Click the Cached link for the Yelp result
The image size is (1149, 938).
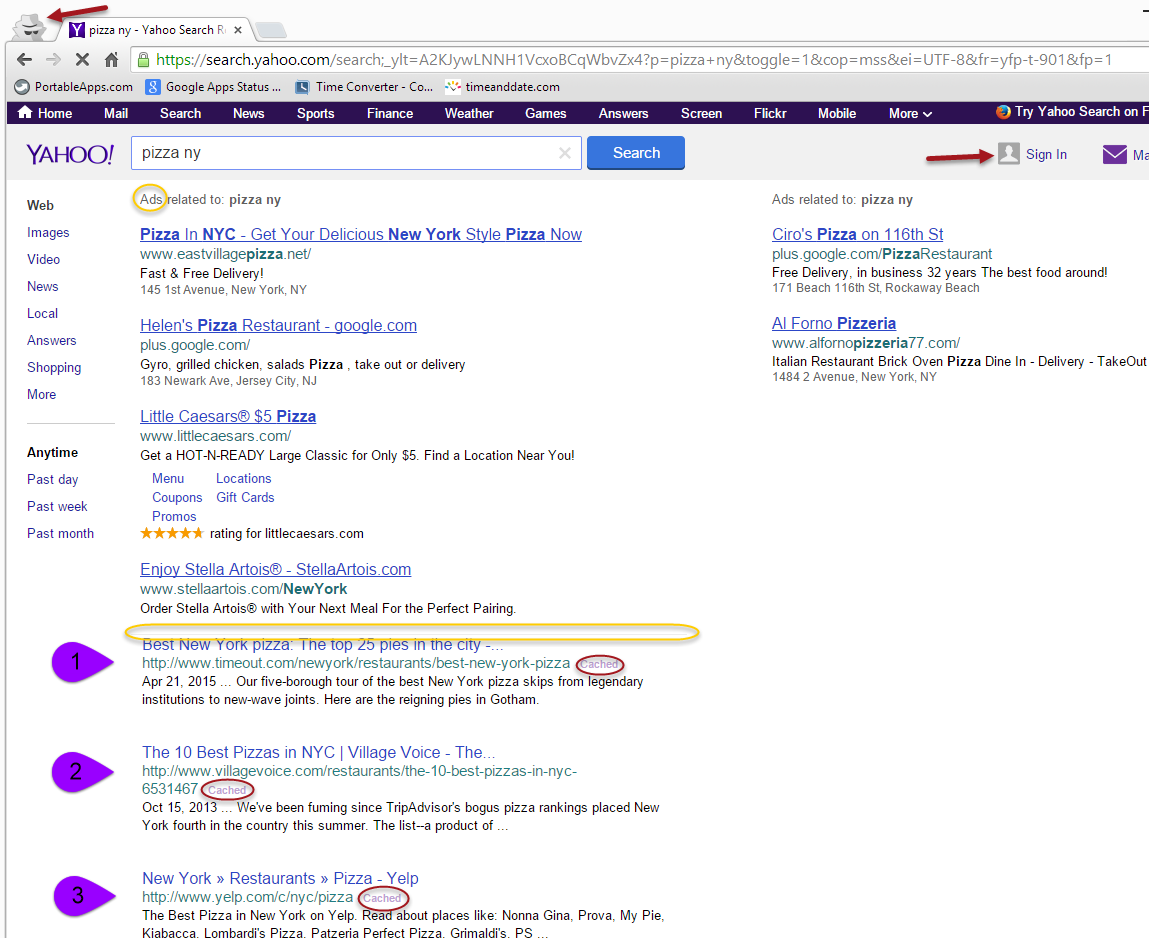[382, 898]
